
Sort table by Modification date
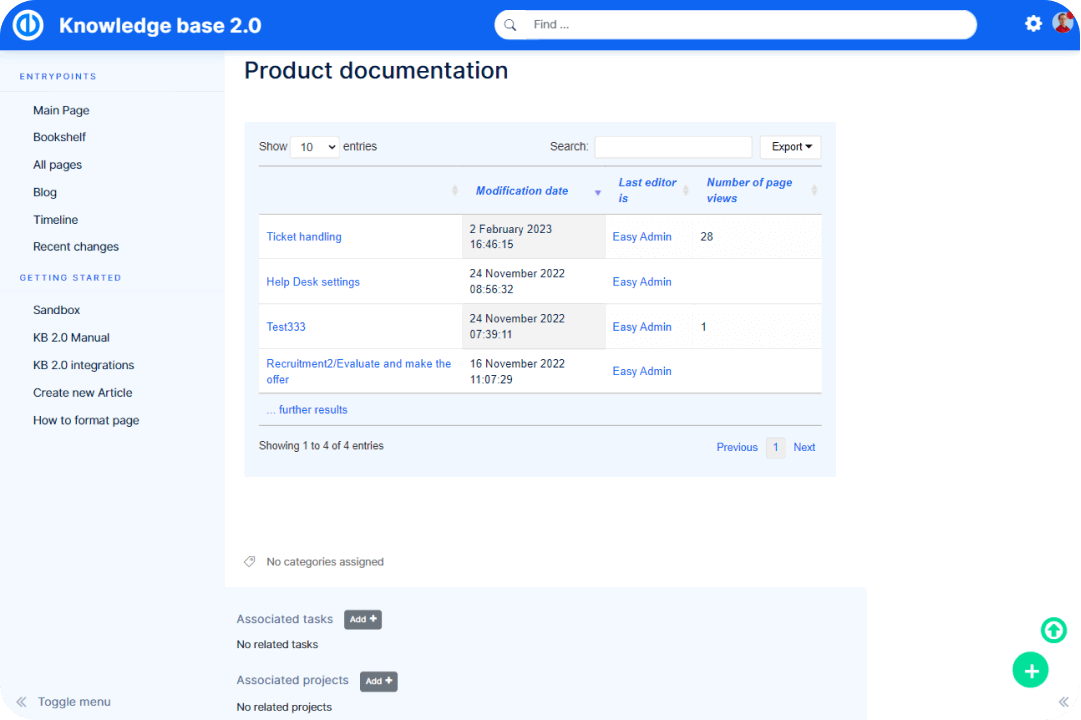522,191
